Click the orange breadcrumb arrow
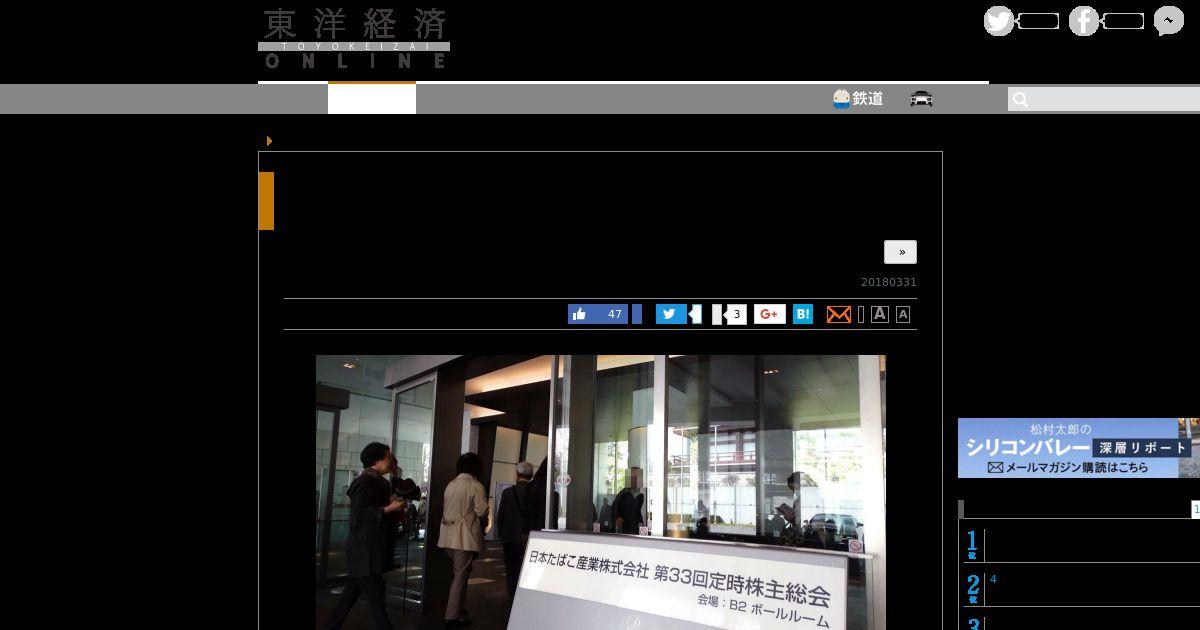This screenshot has height=630, width=1200. (x=269, y=141)
